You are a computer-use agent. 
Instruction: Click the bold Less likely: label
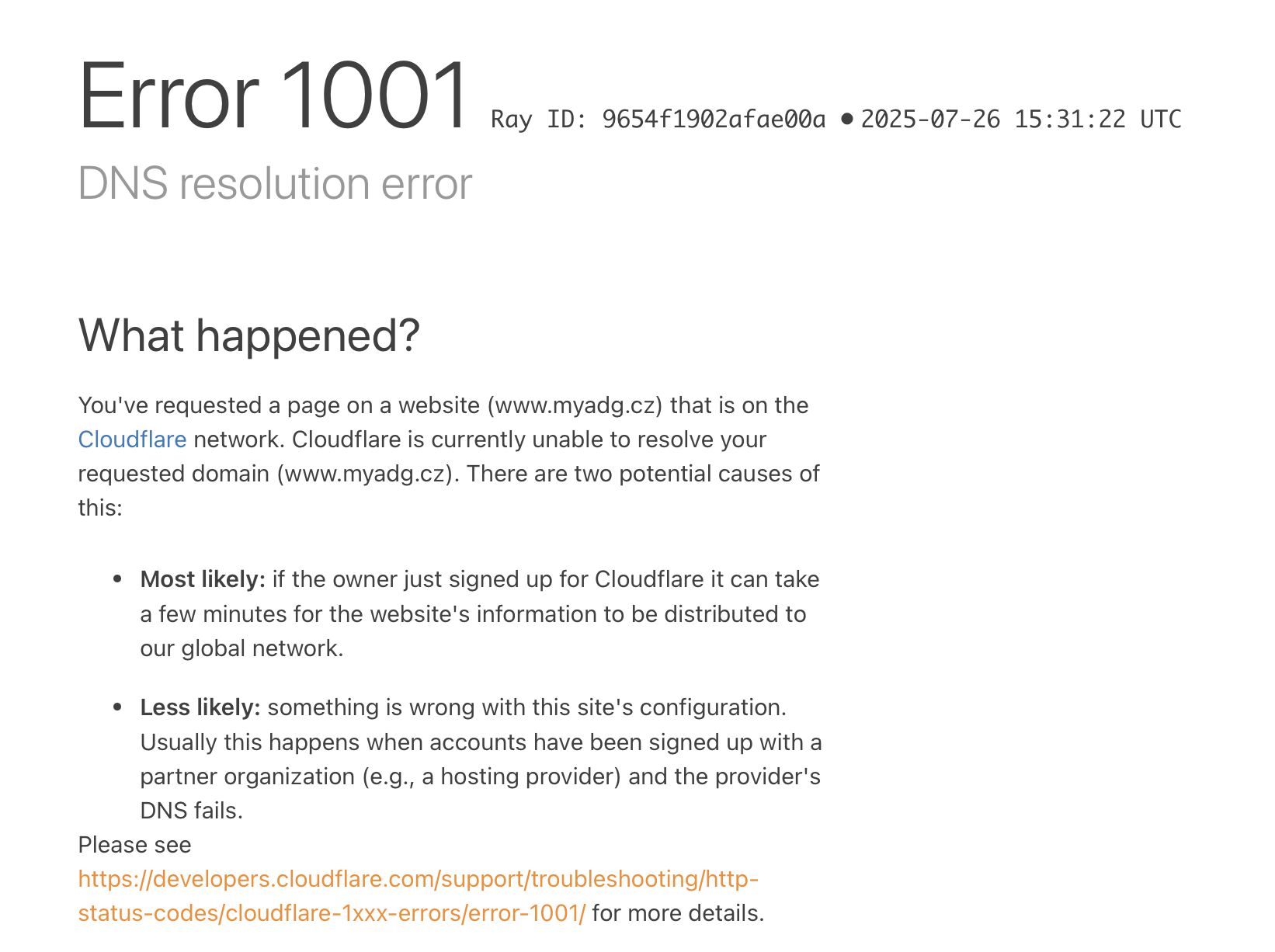(x=200, y=707)
